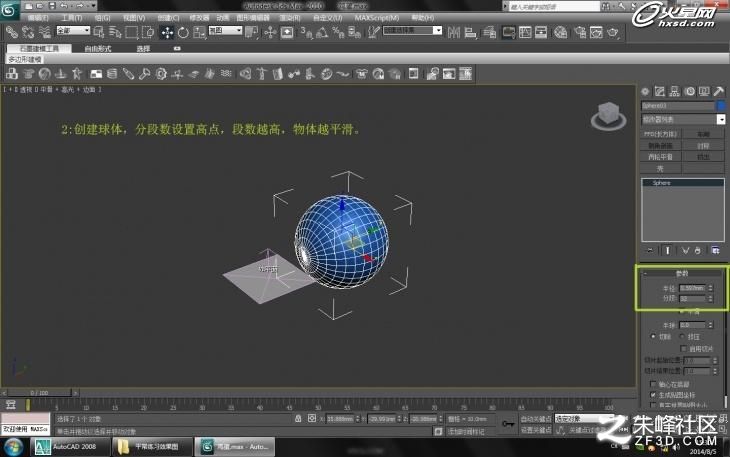Toggle the 3D Snaps icon
This screenshot has width=730, height=457.
306,32
